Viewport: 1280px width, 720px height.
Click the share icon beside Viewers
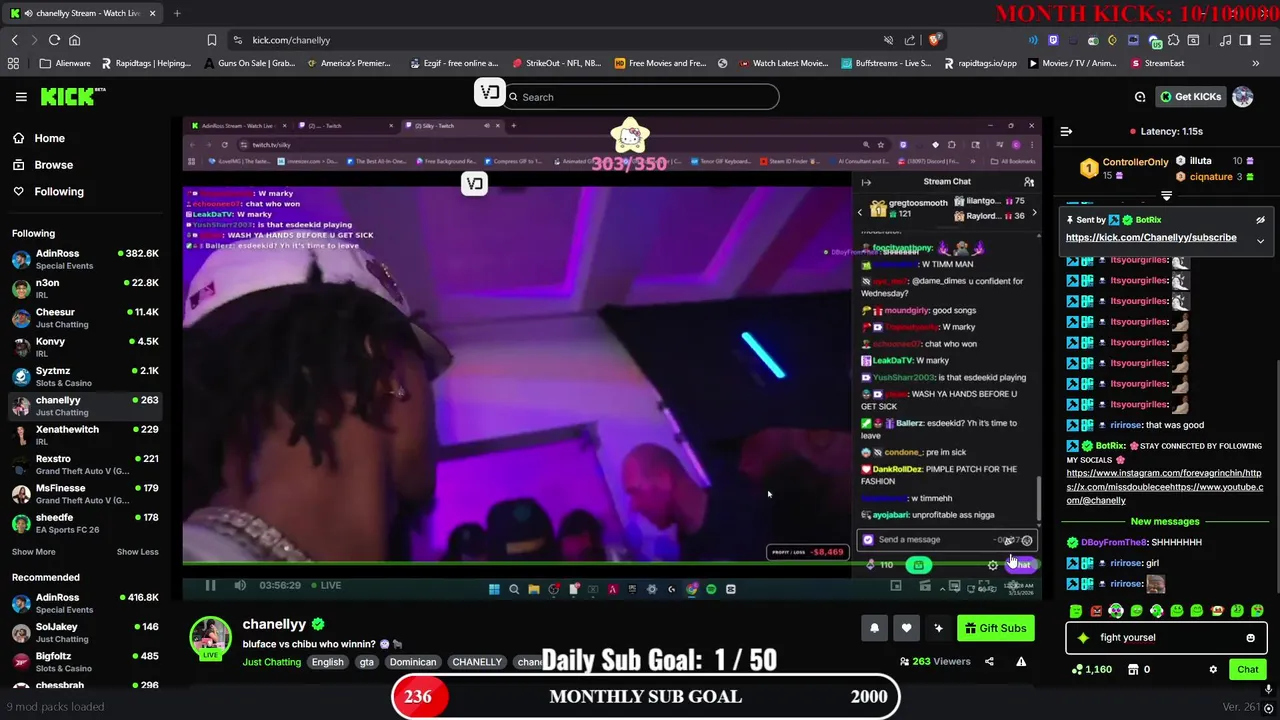pyautogui.click(x=989, y=661)
